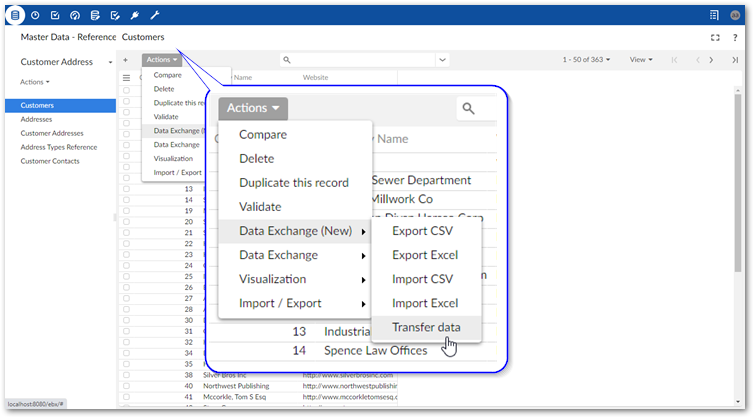Viewport: 754px width, 418px height.
Task: Click the plus icon to add record
Action: pos(125,60)
